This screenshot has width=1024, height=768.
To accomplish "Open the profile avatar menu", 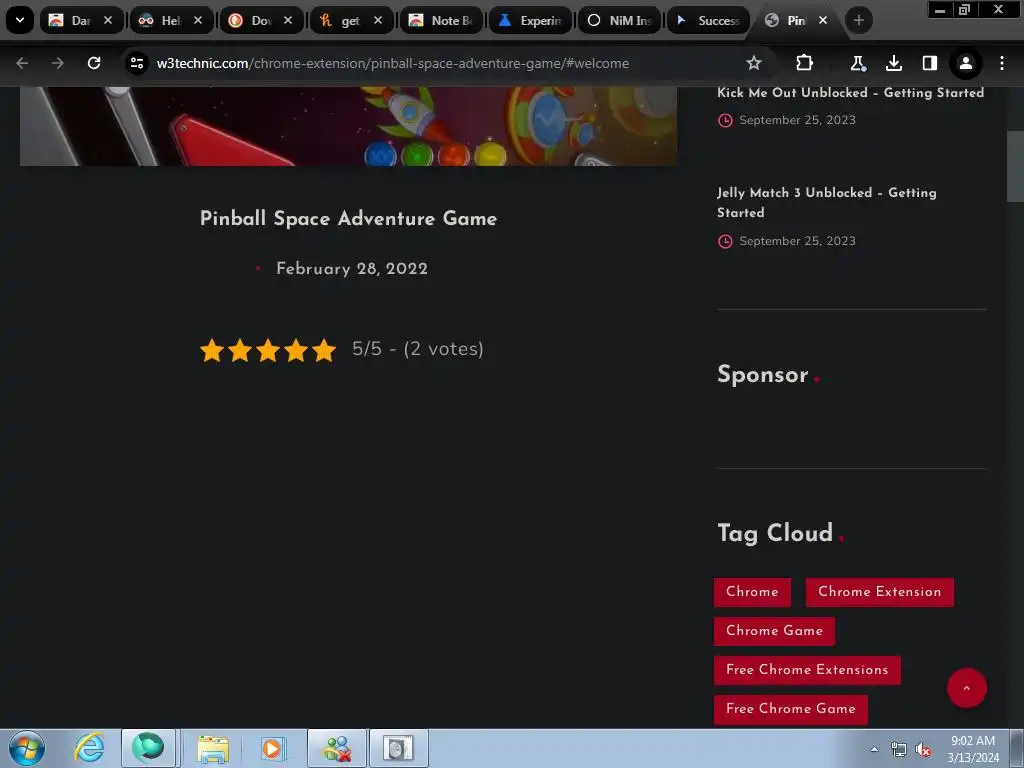I will (966, 63).
